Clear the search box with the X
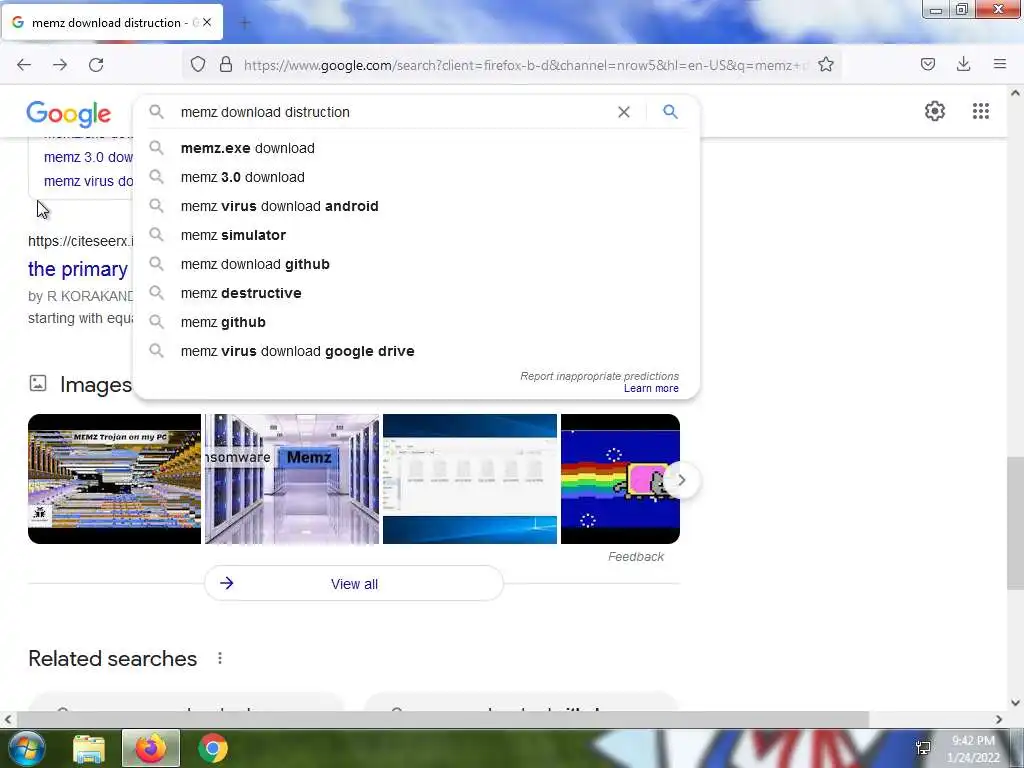The image size is (1024, 768). click(624, 112)
